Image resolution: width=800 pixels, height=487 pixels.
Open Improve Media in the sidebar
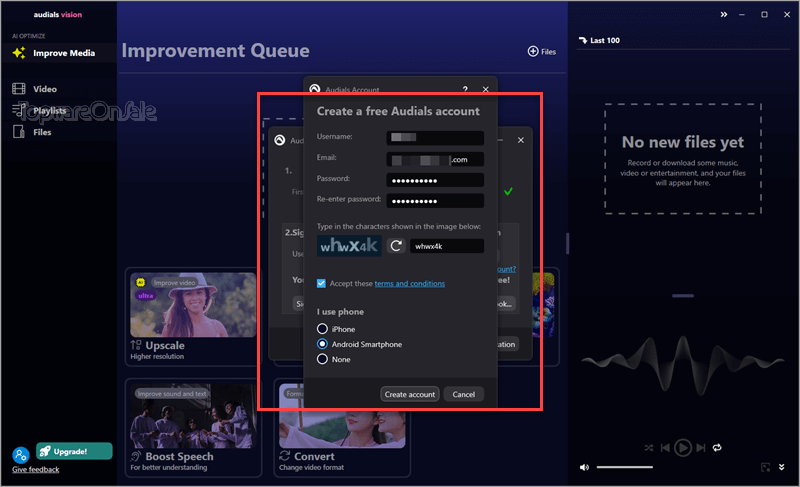pos(59,53)
